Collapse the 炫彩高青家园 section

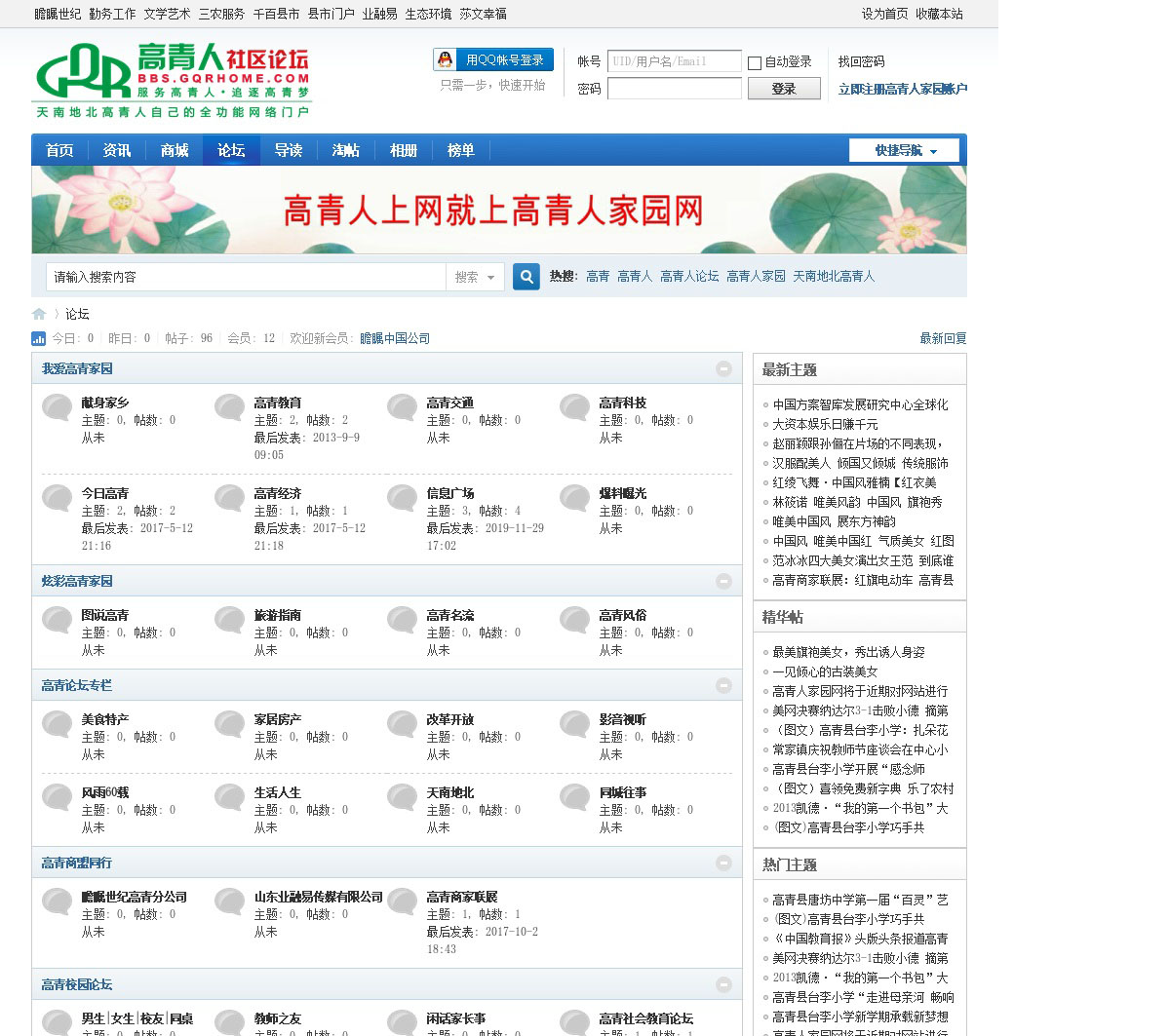[x=723, y=581]
